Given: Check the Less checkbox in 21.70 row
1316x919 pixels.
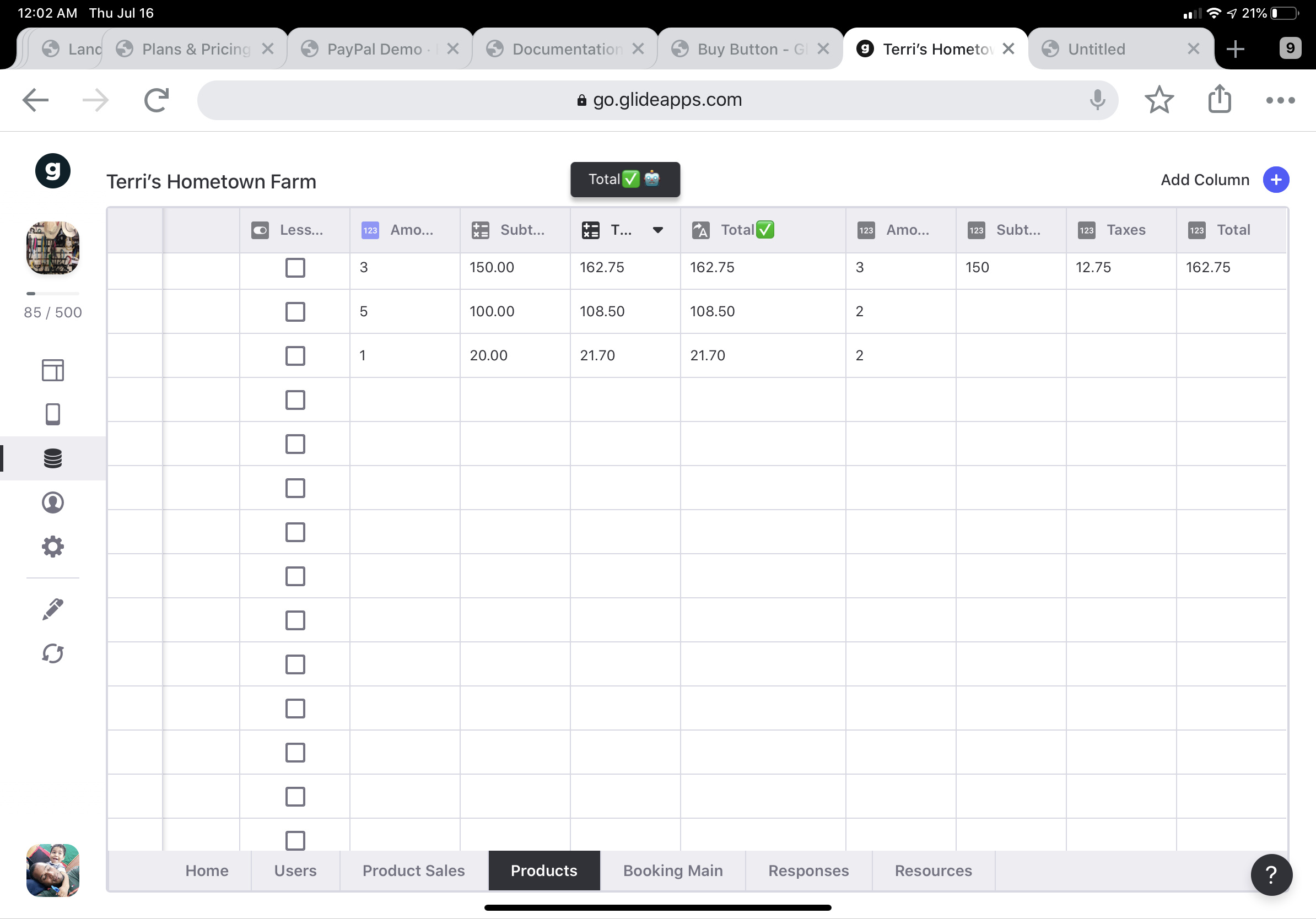Looking at the screenshot, I should [x=295, y=356].
